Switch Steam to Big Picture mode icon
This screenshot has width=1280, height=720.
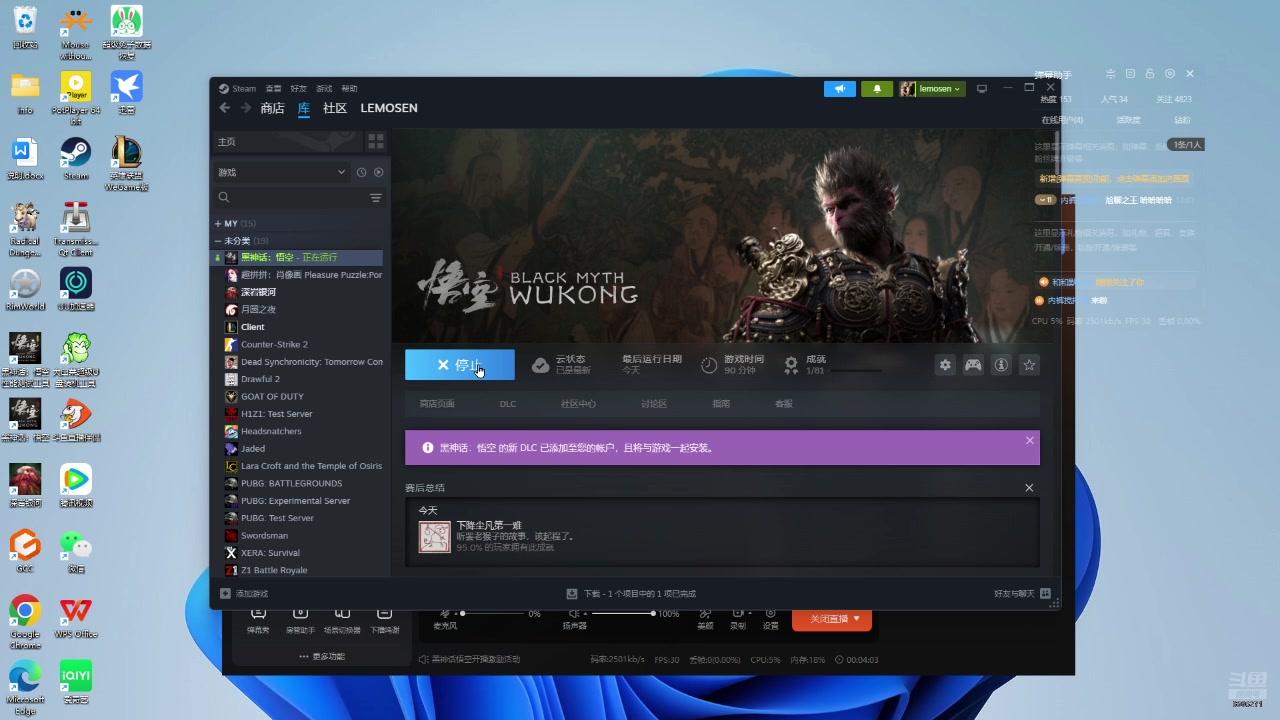(982, 88)
